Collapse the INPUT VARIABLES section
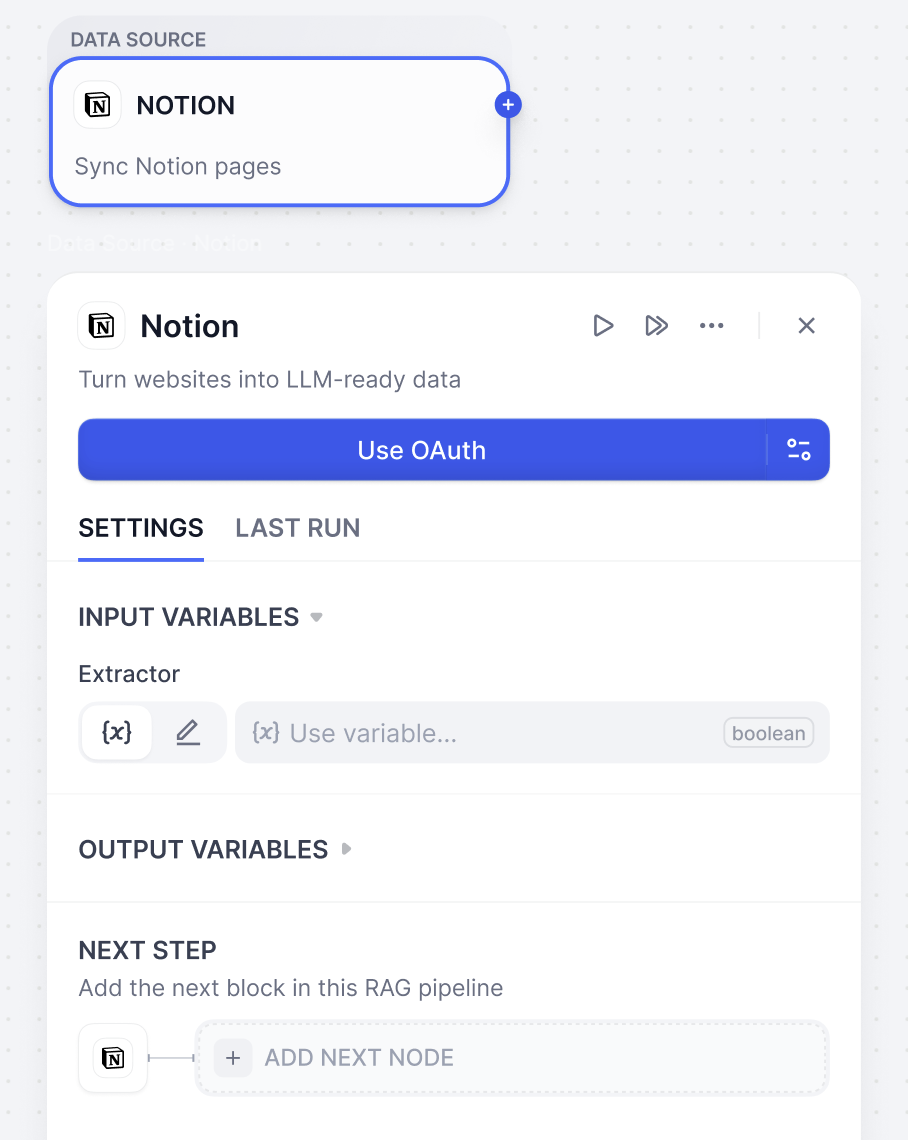This screenshot has height=1140, width=908. pos(316,618)
